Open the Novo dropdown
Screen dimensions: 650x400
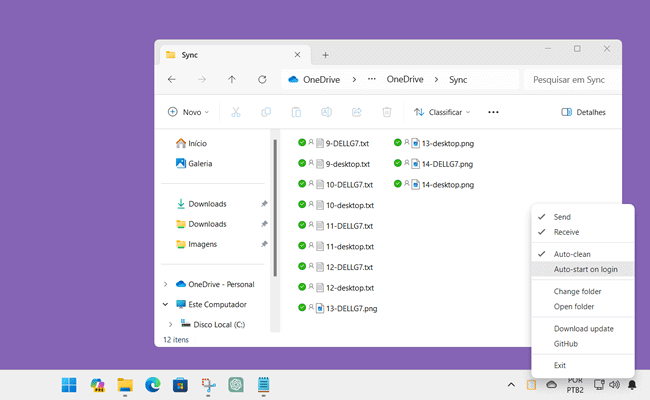pos(188,112)
